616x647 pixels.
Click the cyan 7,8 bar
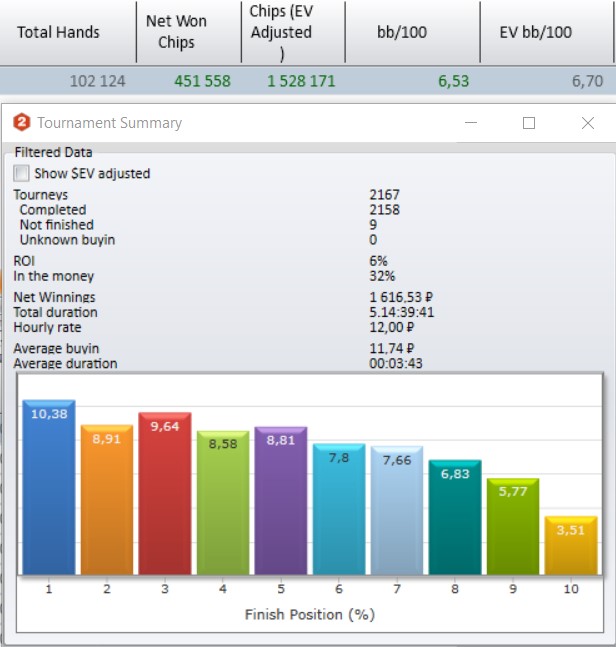point(339,509)
